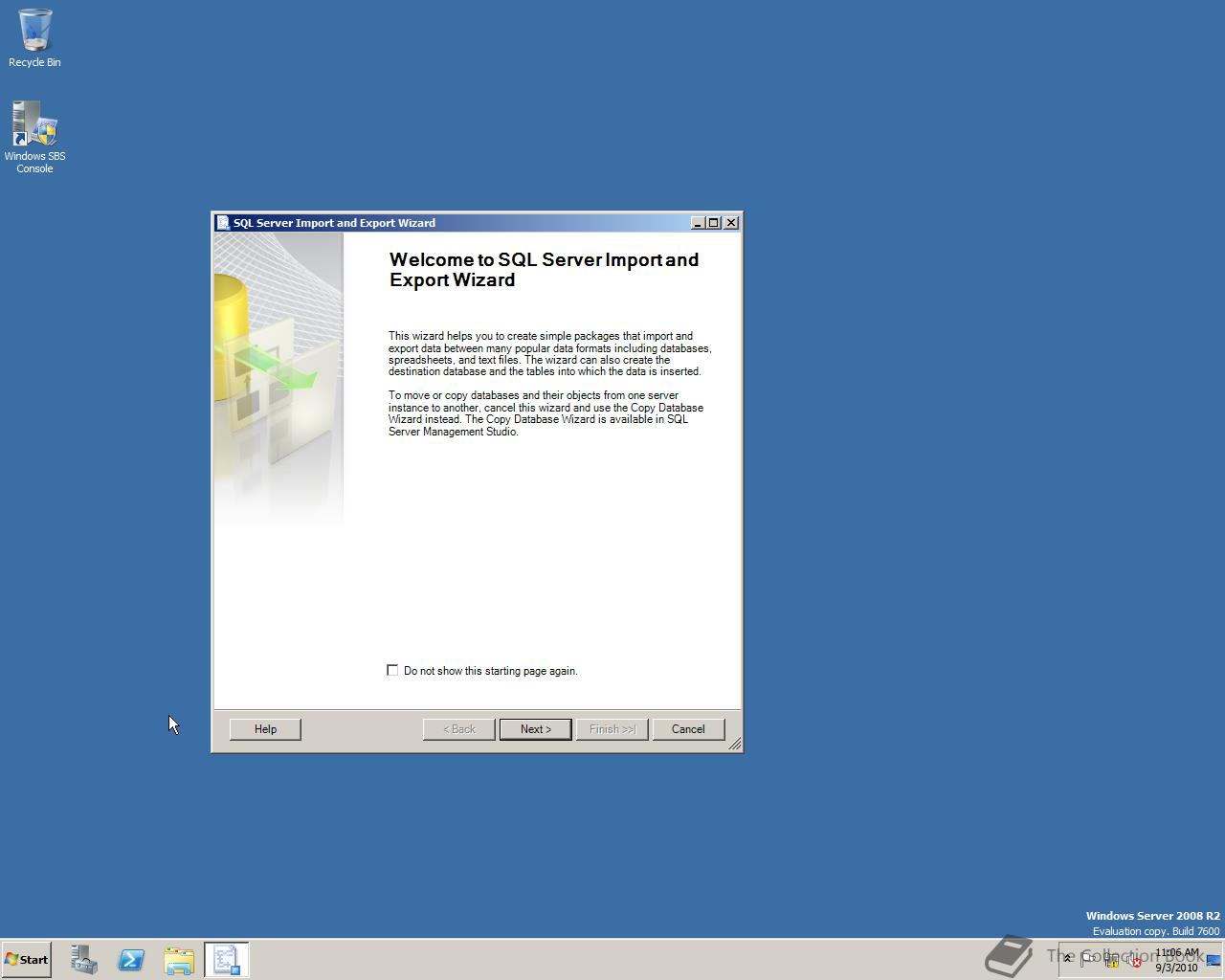Open the Recycle Bin desktop icon

34,38
